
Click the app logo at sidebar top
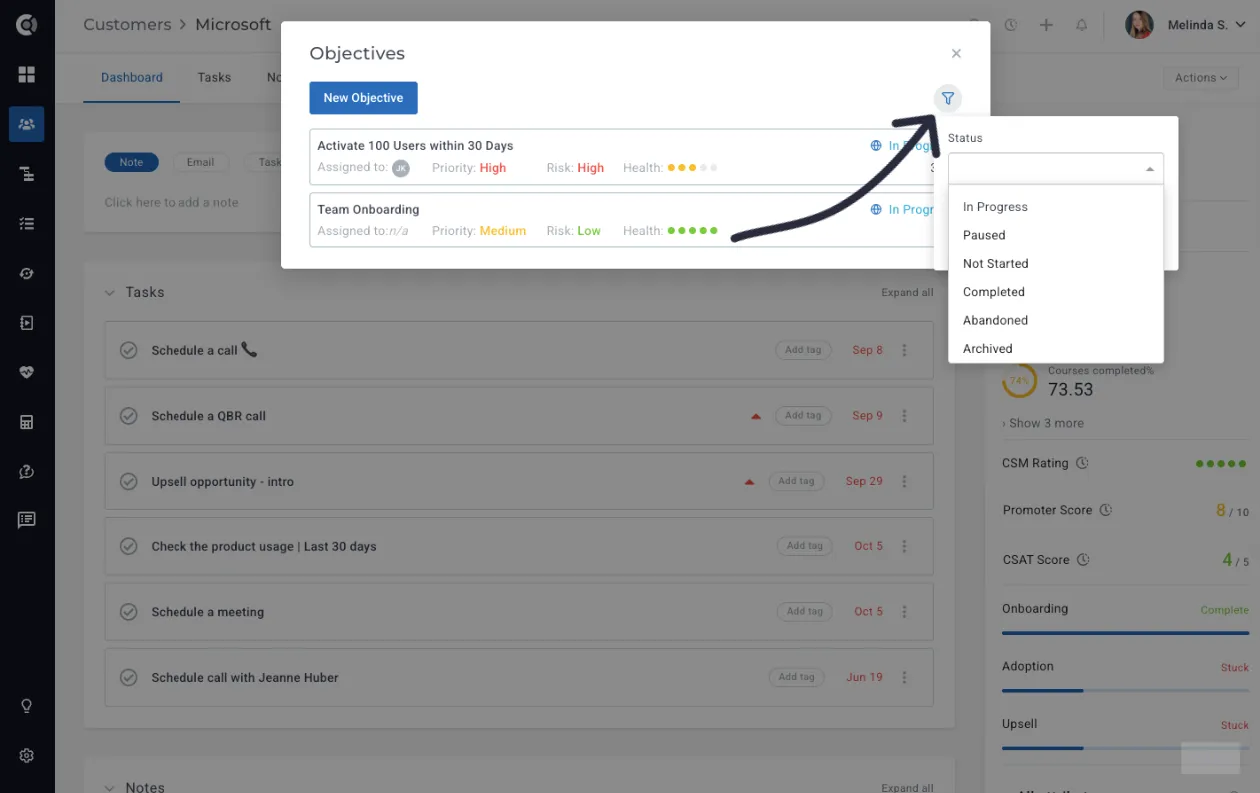point(27,25)
